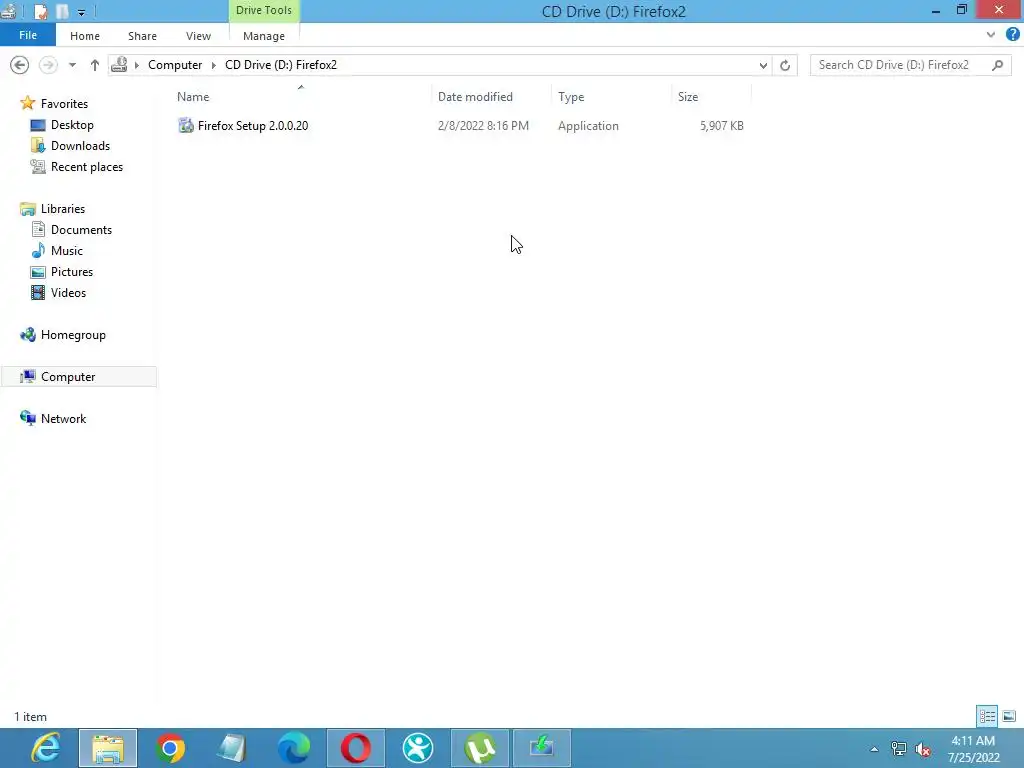Click CD Drive (D:) Firefox2 in address path

[x=281, y=65]
